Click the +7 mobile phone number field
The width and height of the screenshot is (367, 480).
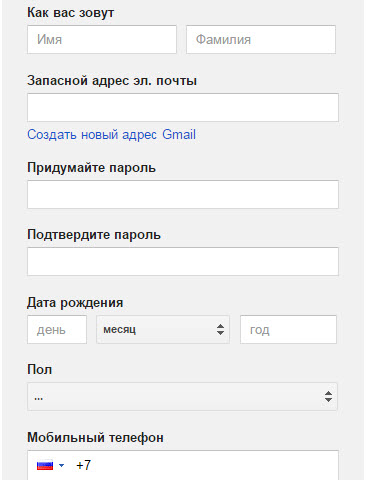183,465
